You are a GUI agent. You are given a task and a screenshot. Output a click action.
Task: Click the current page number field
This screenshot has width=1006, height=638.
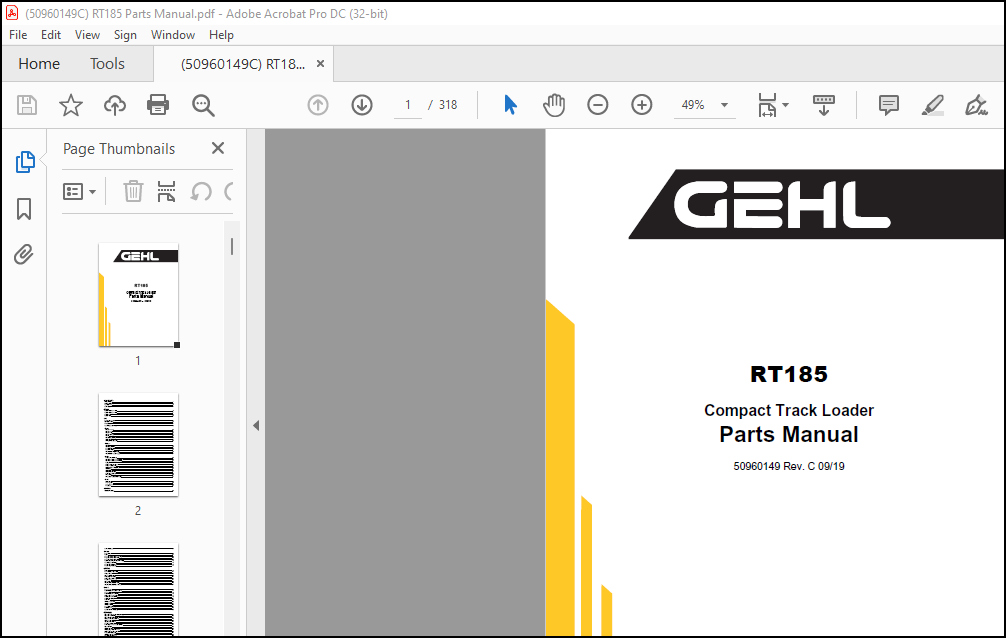click(x=407, y=105)
